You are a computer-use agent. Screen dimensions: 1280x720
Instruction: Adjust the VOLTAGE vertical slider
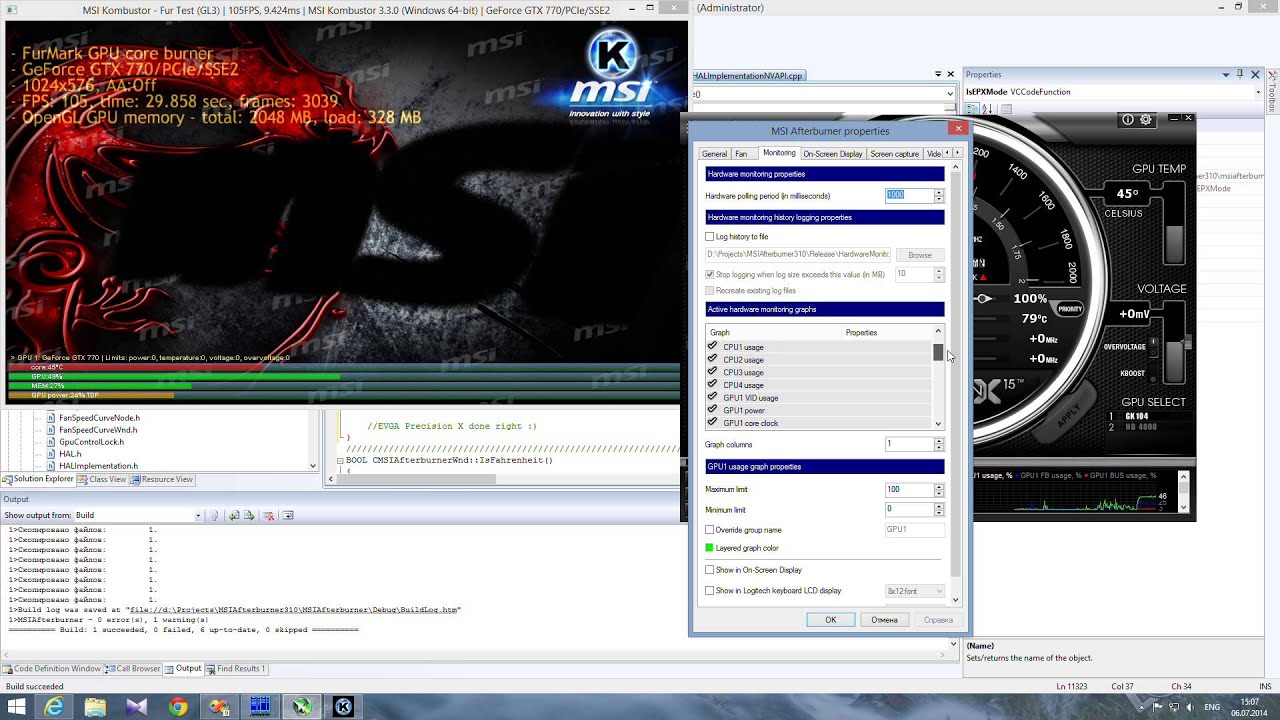click(1187, 342)
